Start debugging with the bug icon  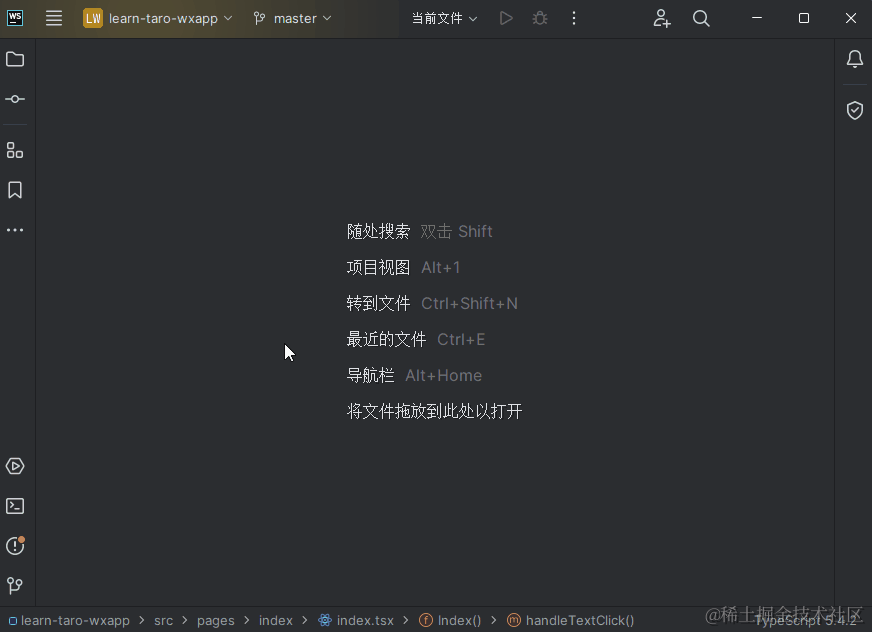pyautogui.click(x=539, y=18)
